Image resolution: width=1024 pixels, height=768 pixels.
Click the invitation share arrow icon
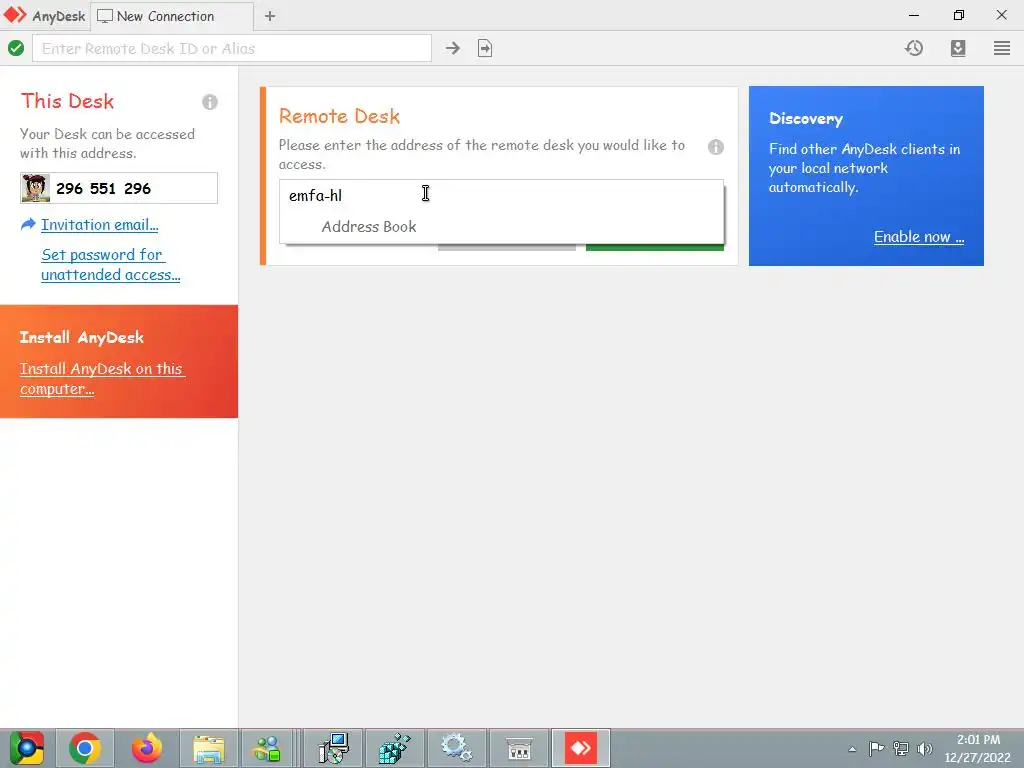click(28, 225)
